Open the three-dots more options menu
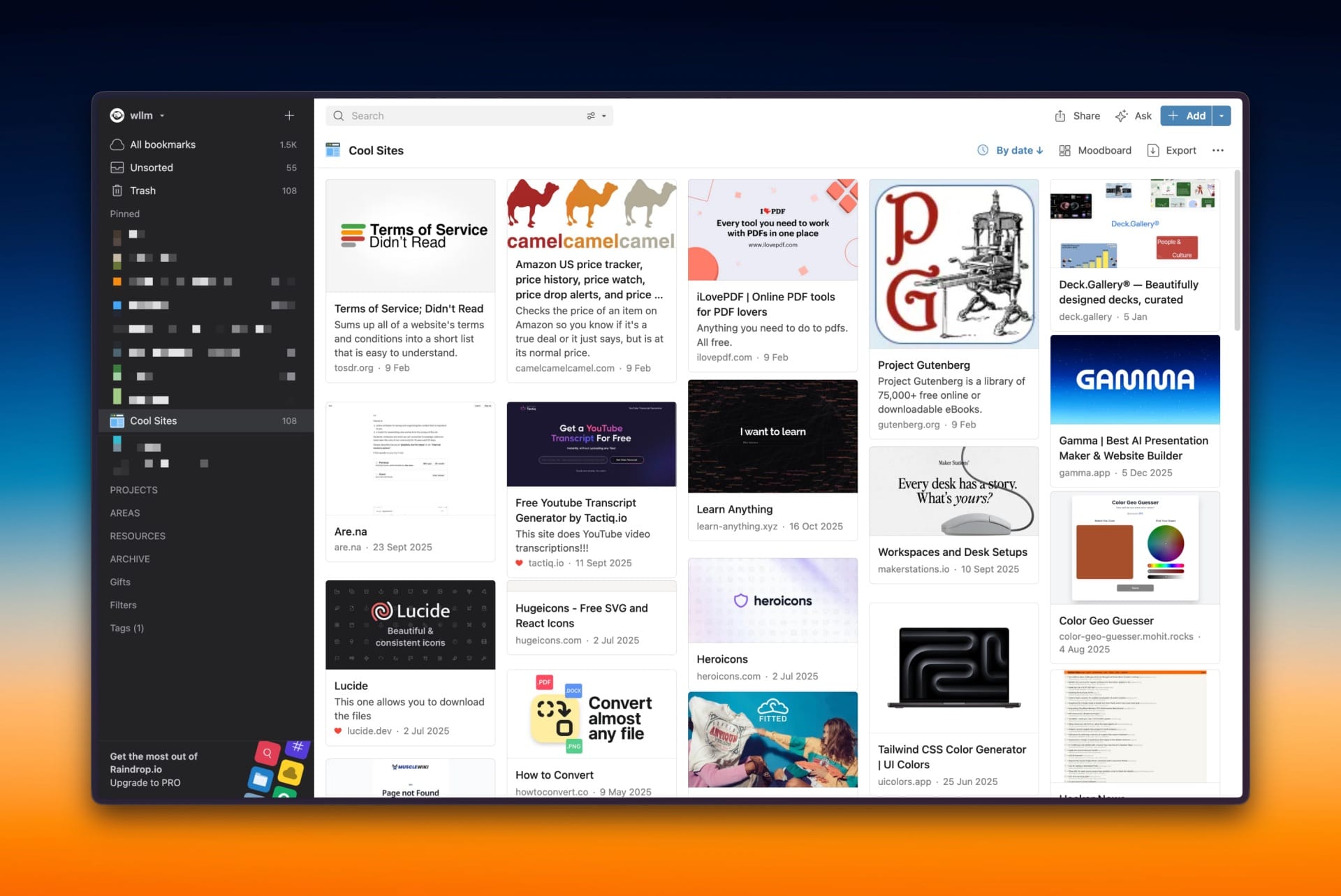Screen dimensions: 1341x896 click(1218, 150)
